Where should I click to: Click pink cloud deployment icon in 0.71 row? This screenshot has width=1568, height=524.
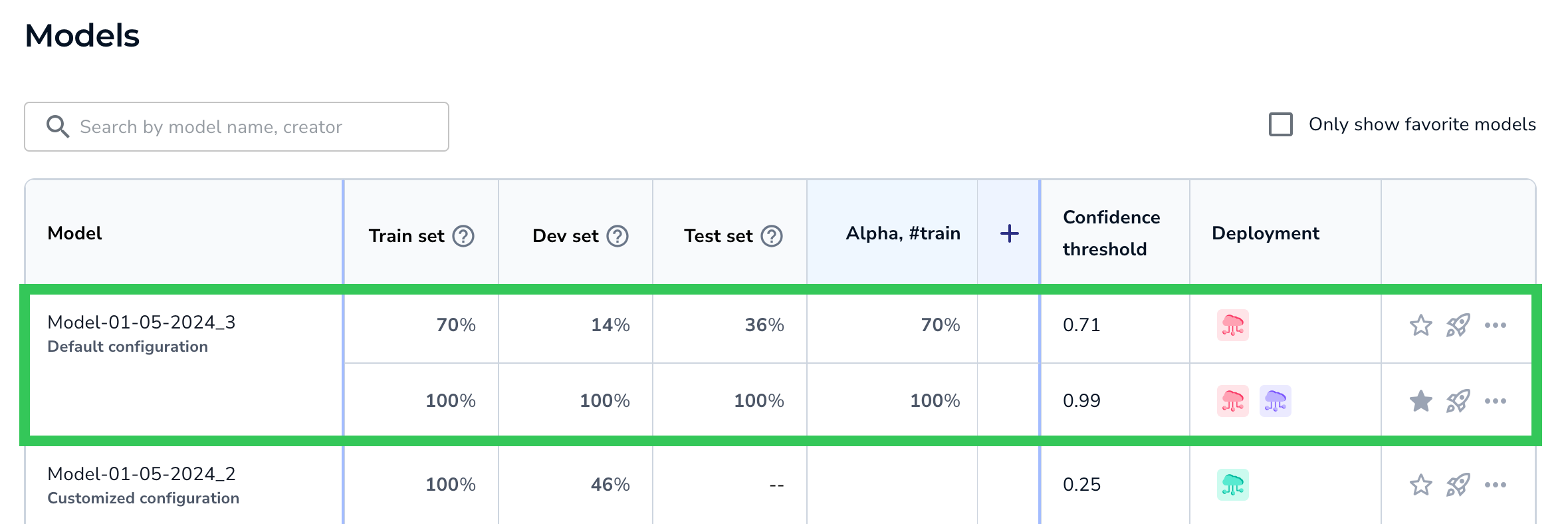[1232, 325]
